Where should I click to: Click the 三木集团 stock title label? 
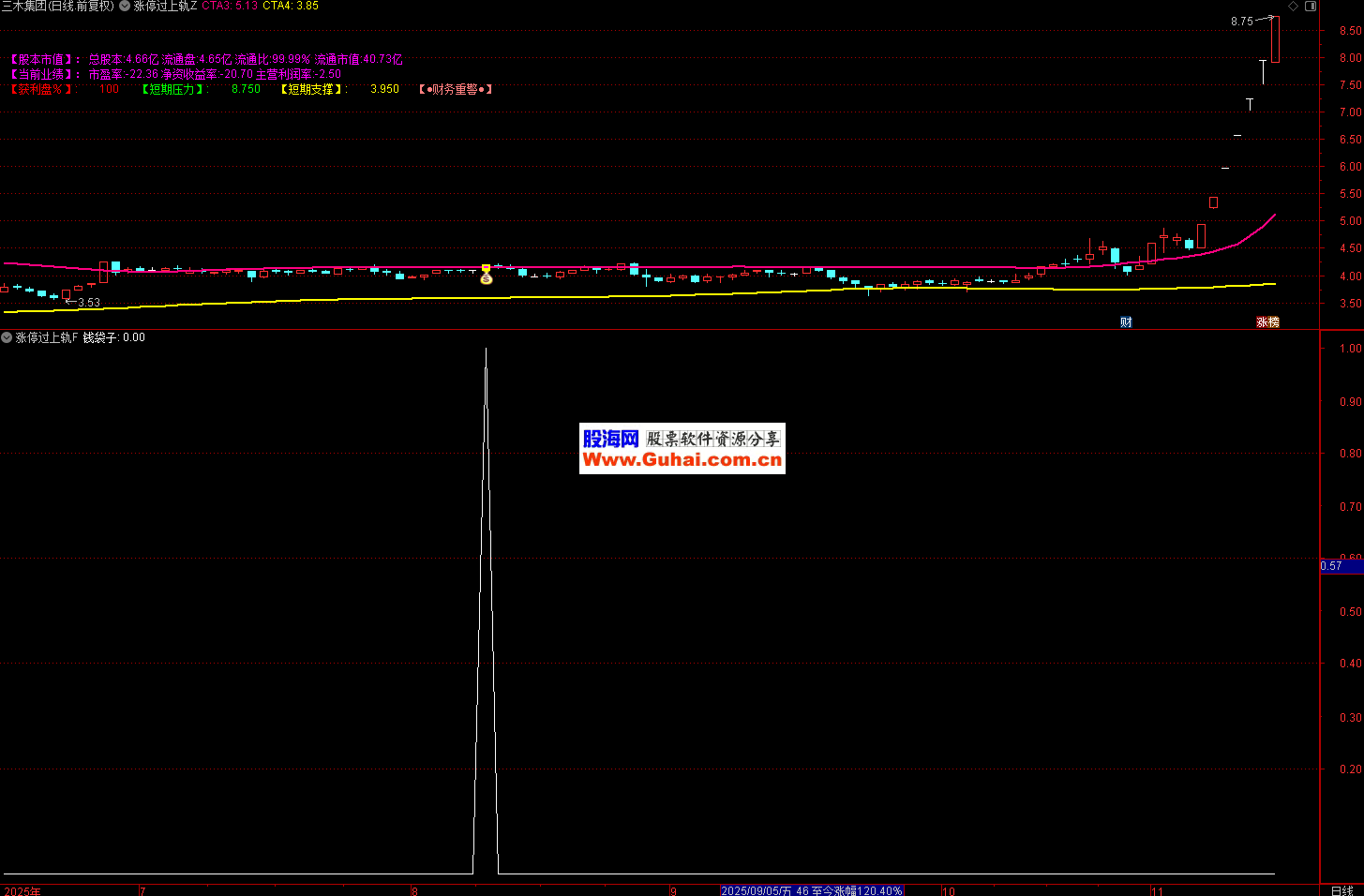tap(57, 6)
